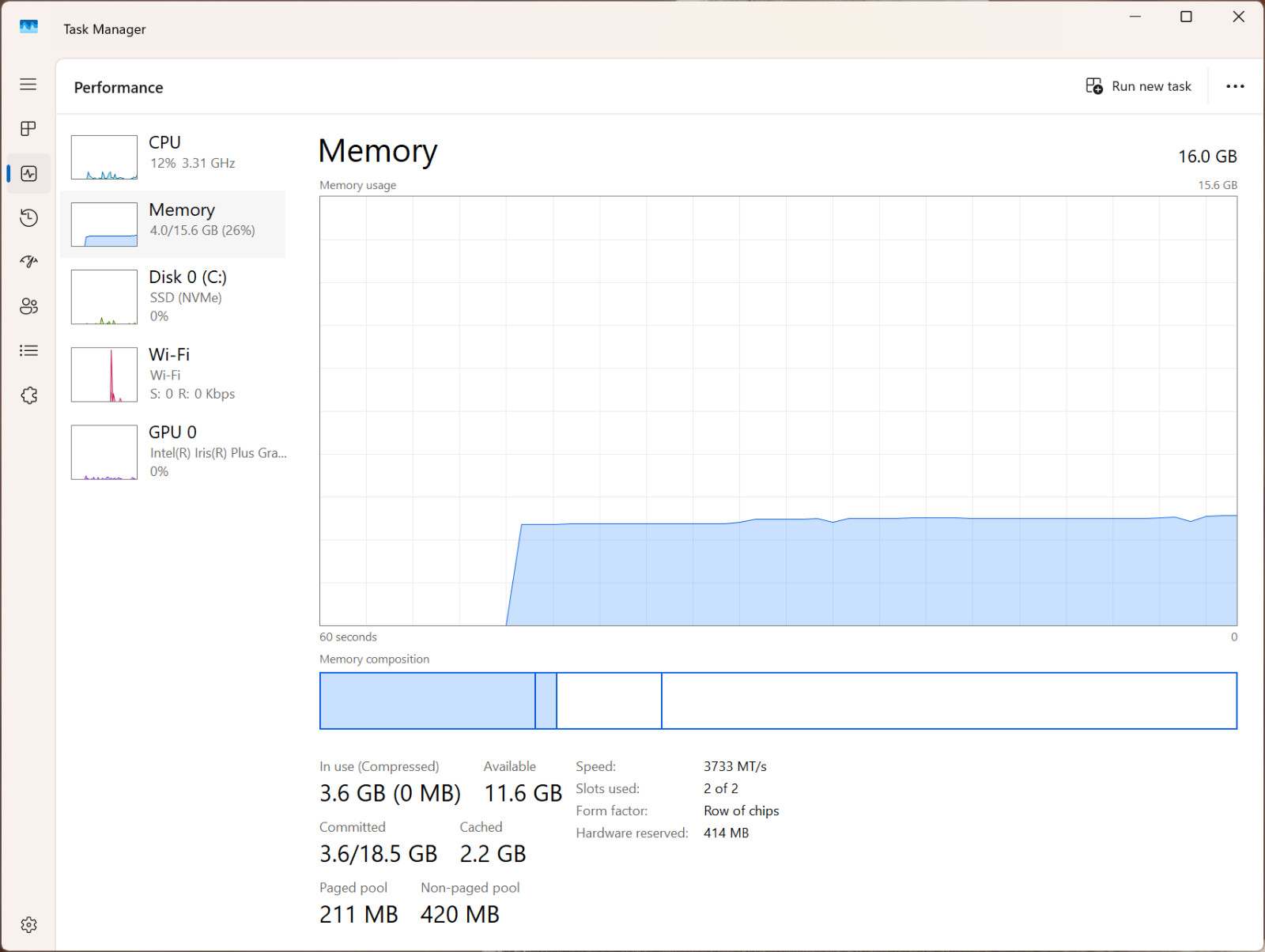
Task: Click the Free segment of memory composition bar
Action: pyautogui.click(x=949, y=701)
